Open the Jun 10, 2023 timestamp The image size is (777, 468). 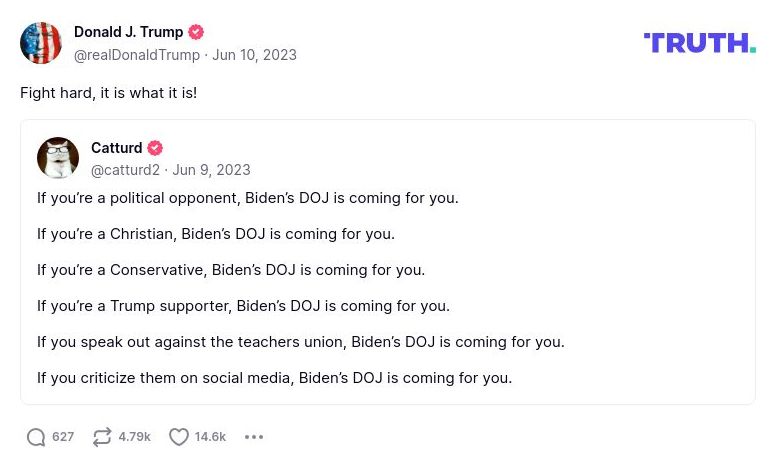click(254, 55)
